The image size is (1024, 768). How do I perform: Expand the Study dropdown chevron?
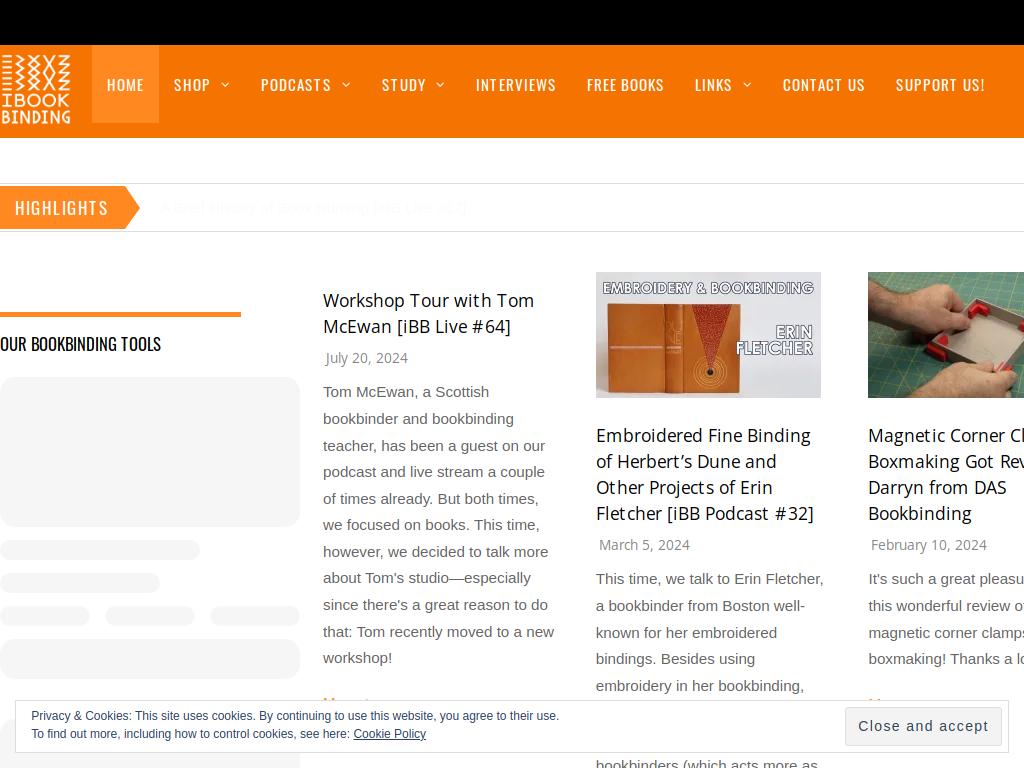[x=440, y=85]
